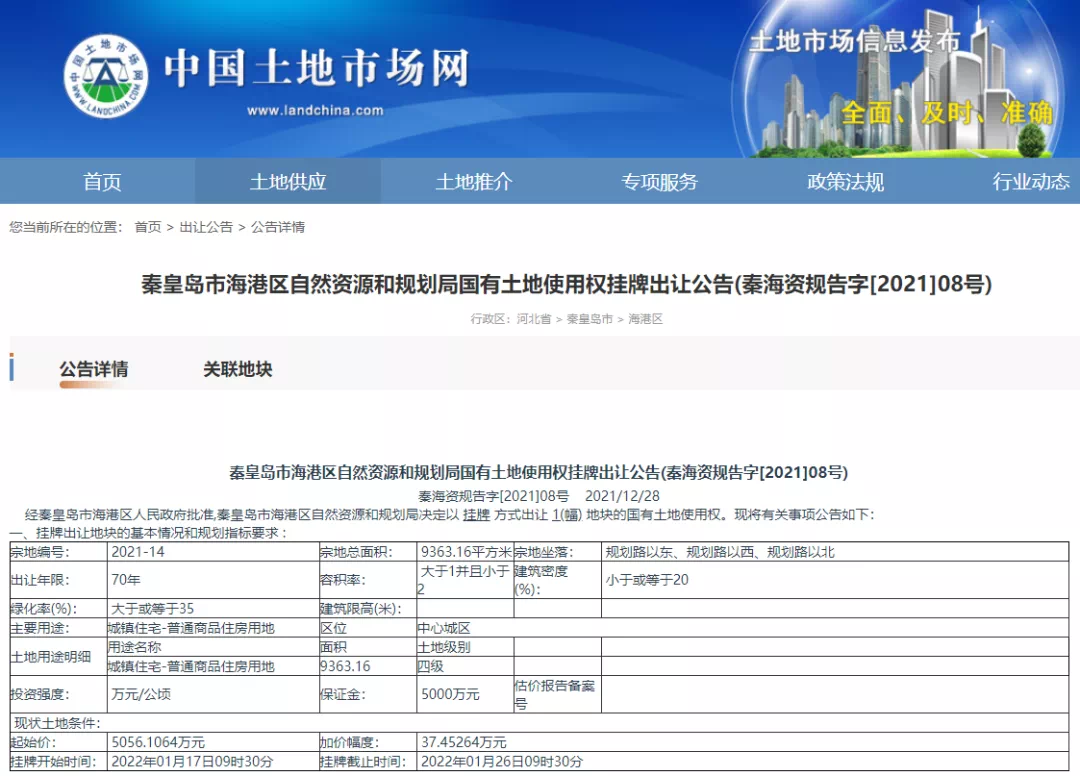Open the 首页 navigation menu item
This screenshot has width=1080, height=776.
[x=102, y=182]
